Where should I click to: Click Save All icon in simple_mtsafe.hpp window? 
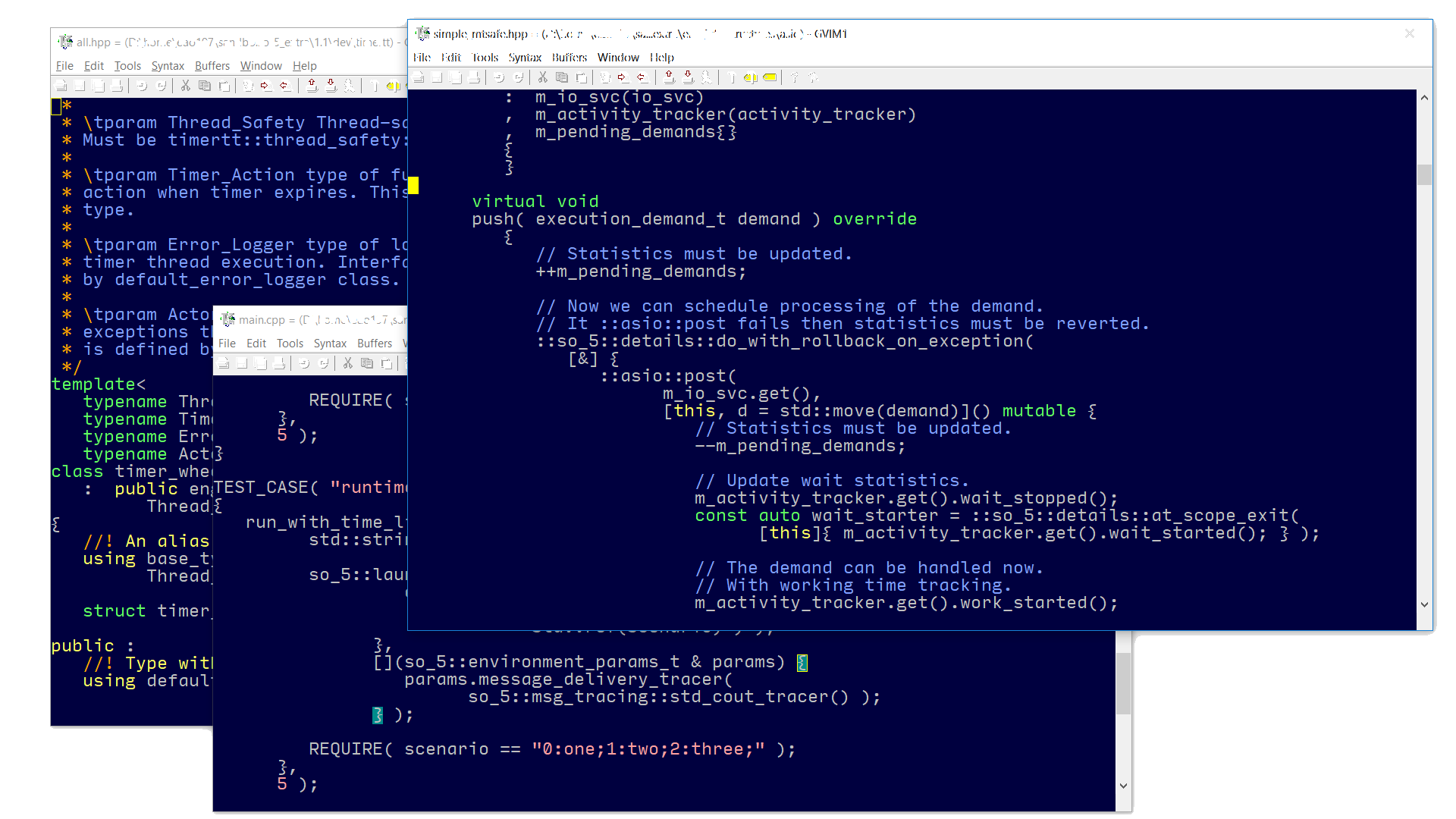pyautogui.click(x=455, y=77)
